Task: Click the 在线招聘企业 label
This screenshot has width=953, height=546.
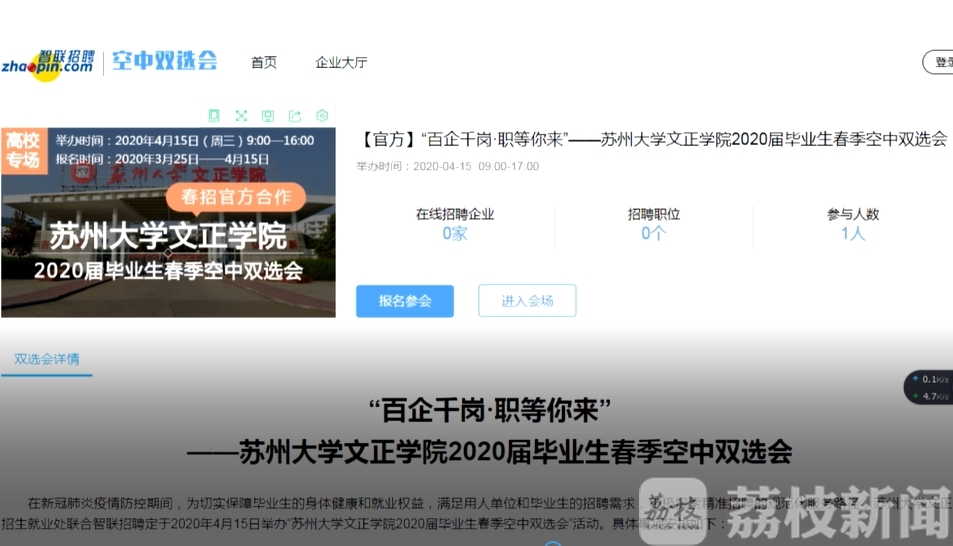Action: point(455,214)
